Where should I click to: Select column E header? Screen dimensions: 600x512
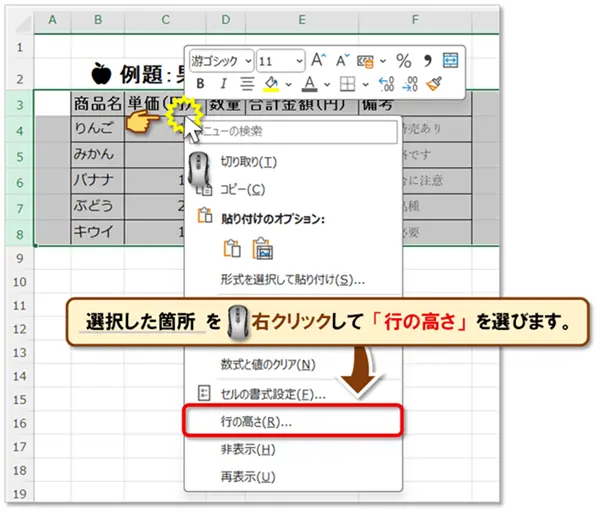pyautogui.click(x=302, y=20)
